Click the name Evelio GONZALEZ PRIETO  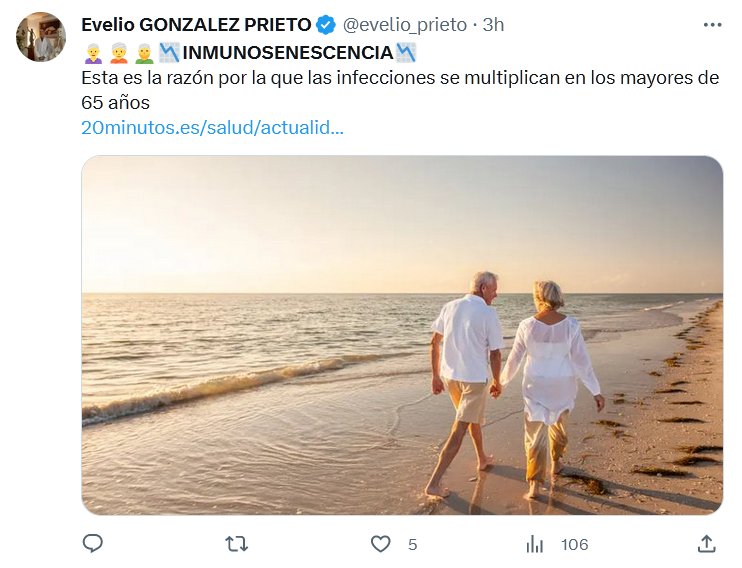point(196,25)
